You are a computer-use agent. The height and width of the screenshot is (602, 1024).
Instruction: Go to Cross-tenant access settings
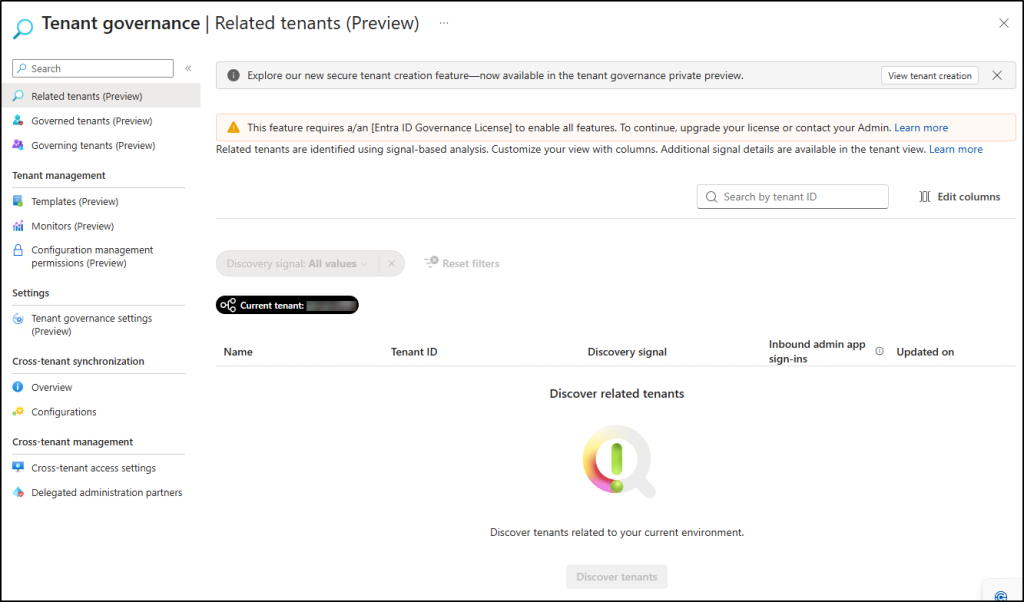(x=93, y=468)
